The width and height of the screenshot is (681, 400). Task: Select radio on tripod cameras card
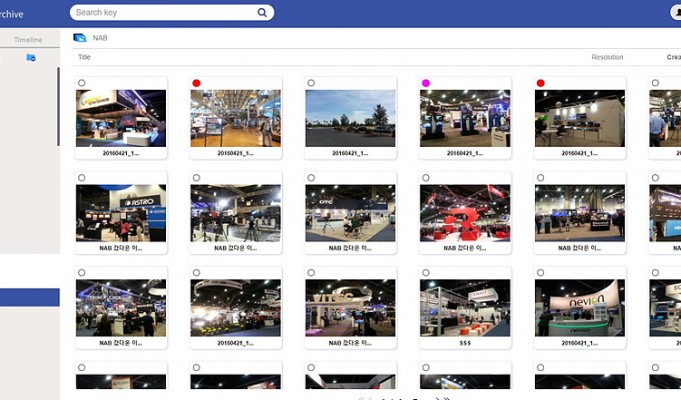click(x=196, y=178)
